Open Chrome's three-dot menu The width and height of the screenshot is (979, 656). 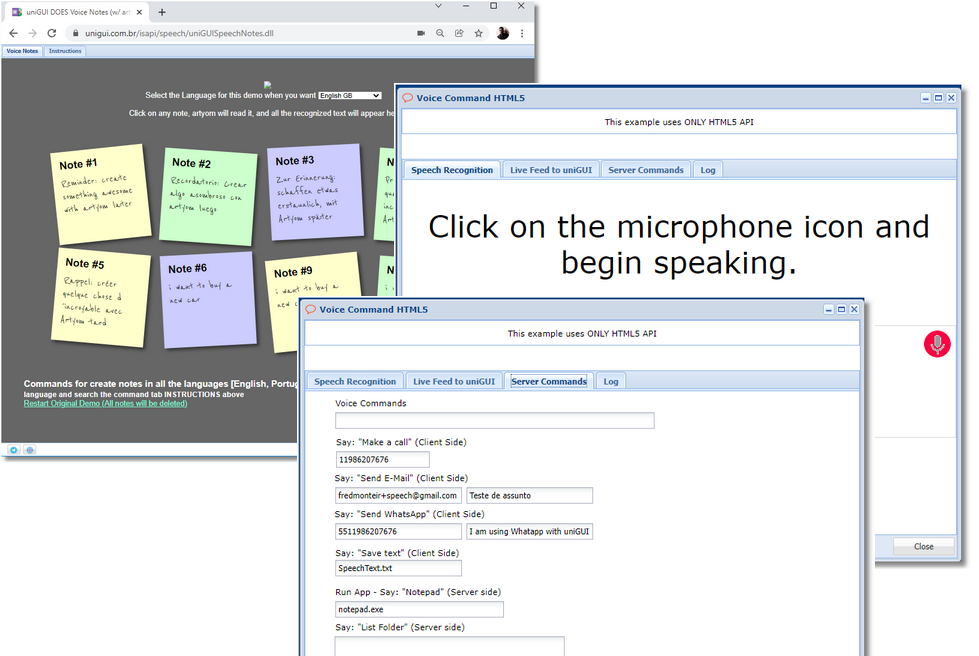[x=522, y=33]
